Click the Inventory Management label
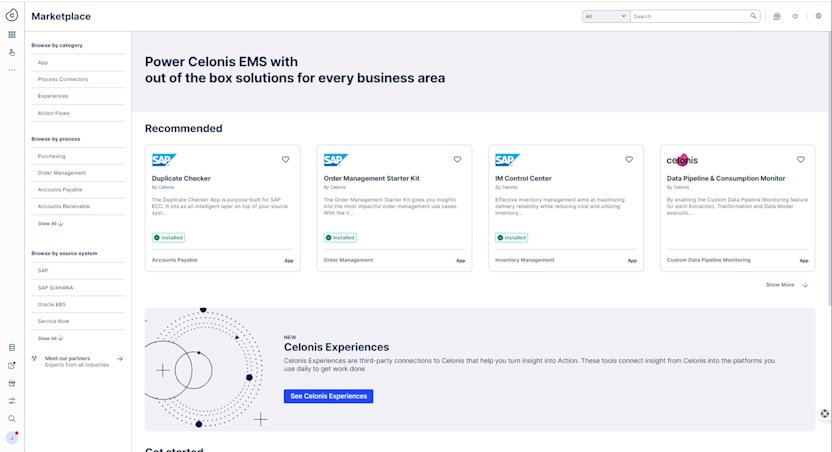Viewport: 832px width, 452px height. pyautogui.click(x=525, y=260)
